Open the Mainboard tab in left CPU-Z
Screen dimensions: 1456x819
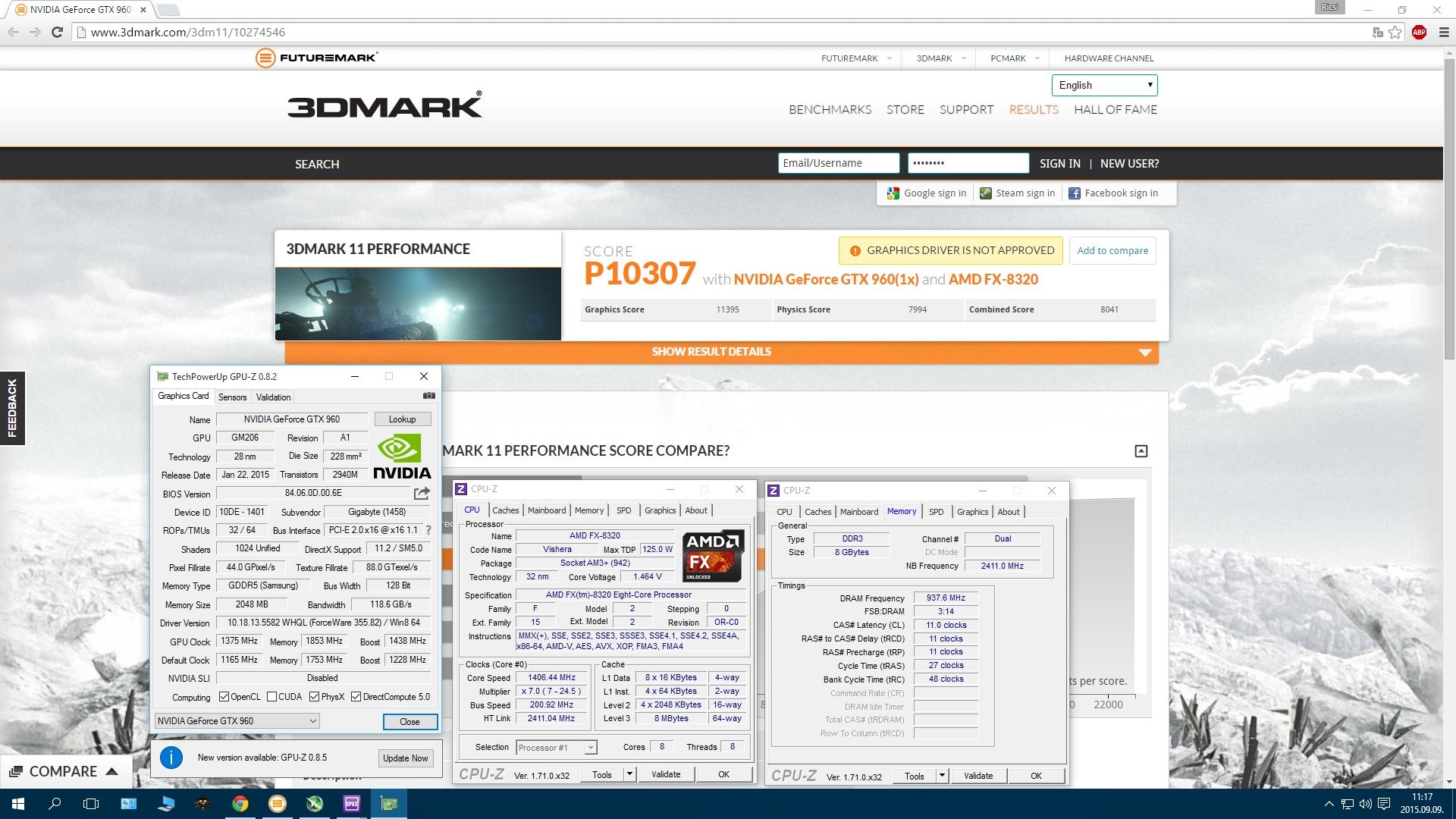coord(546,510)
